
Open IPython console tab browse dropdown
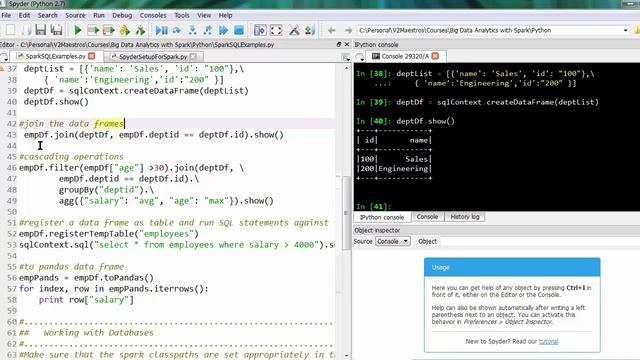pyautogui.click(x=360, y=57)
